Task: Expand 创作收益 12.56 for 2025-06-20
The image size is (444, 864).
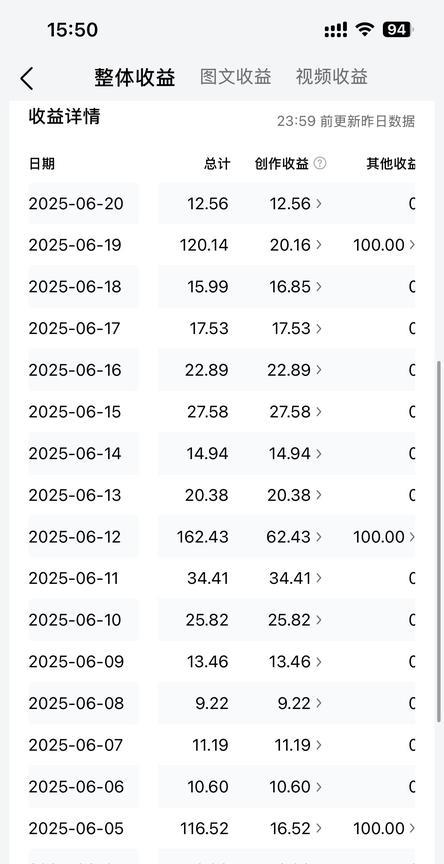Action: (296, 203)
